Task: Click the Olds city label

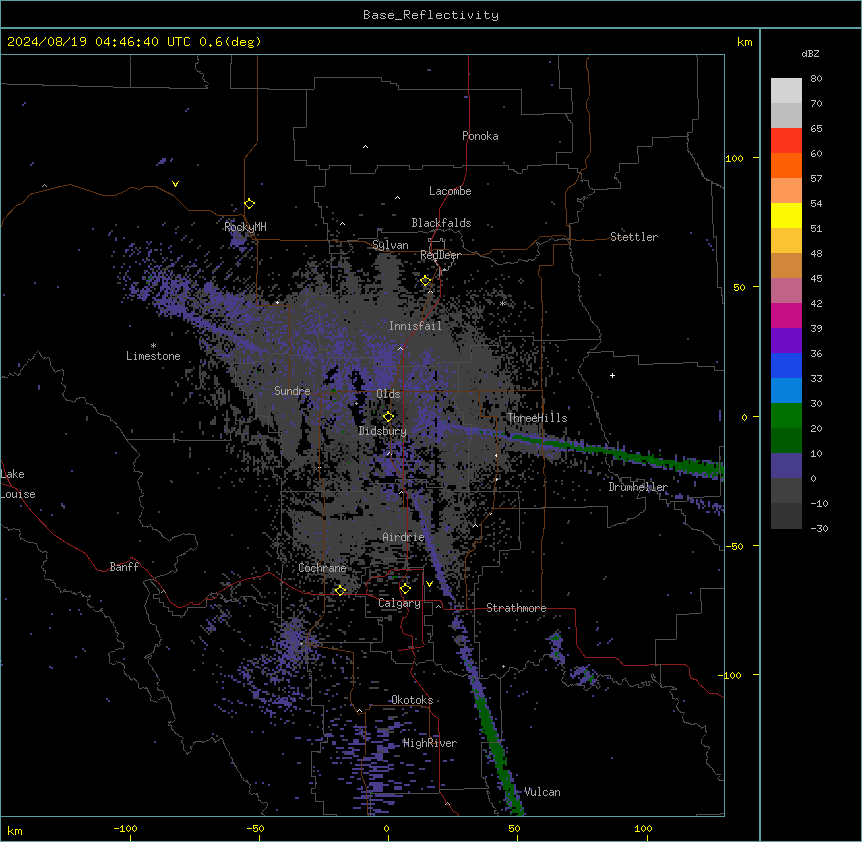Action: (x=388, y=394)
